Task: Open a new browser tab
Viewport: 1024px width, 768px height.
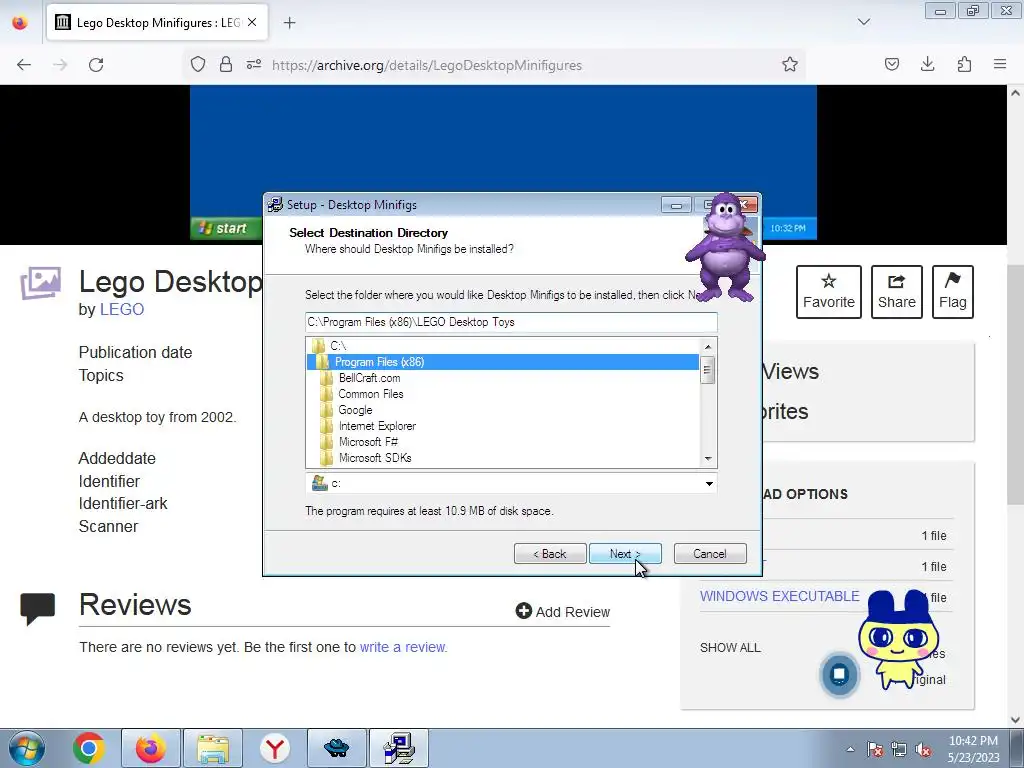Action: pyautogui.click(x=289, y=23)
